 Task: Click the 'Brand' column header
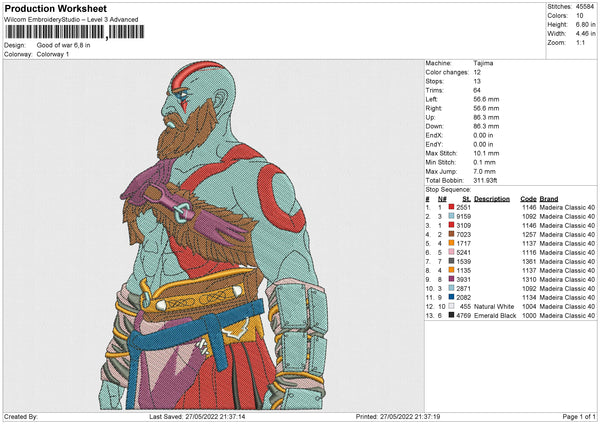pyautogui.click(x=549, y=199)
